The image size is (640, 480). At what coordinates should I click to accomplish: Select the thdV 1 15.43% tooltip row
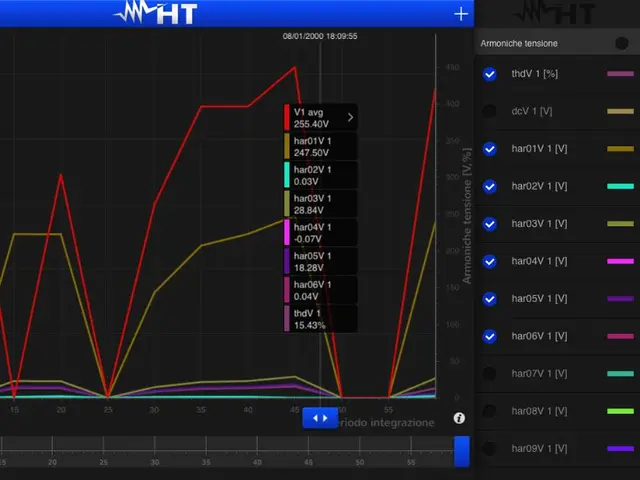pos(321,319)
